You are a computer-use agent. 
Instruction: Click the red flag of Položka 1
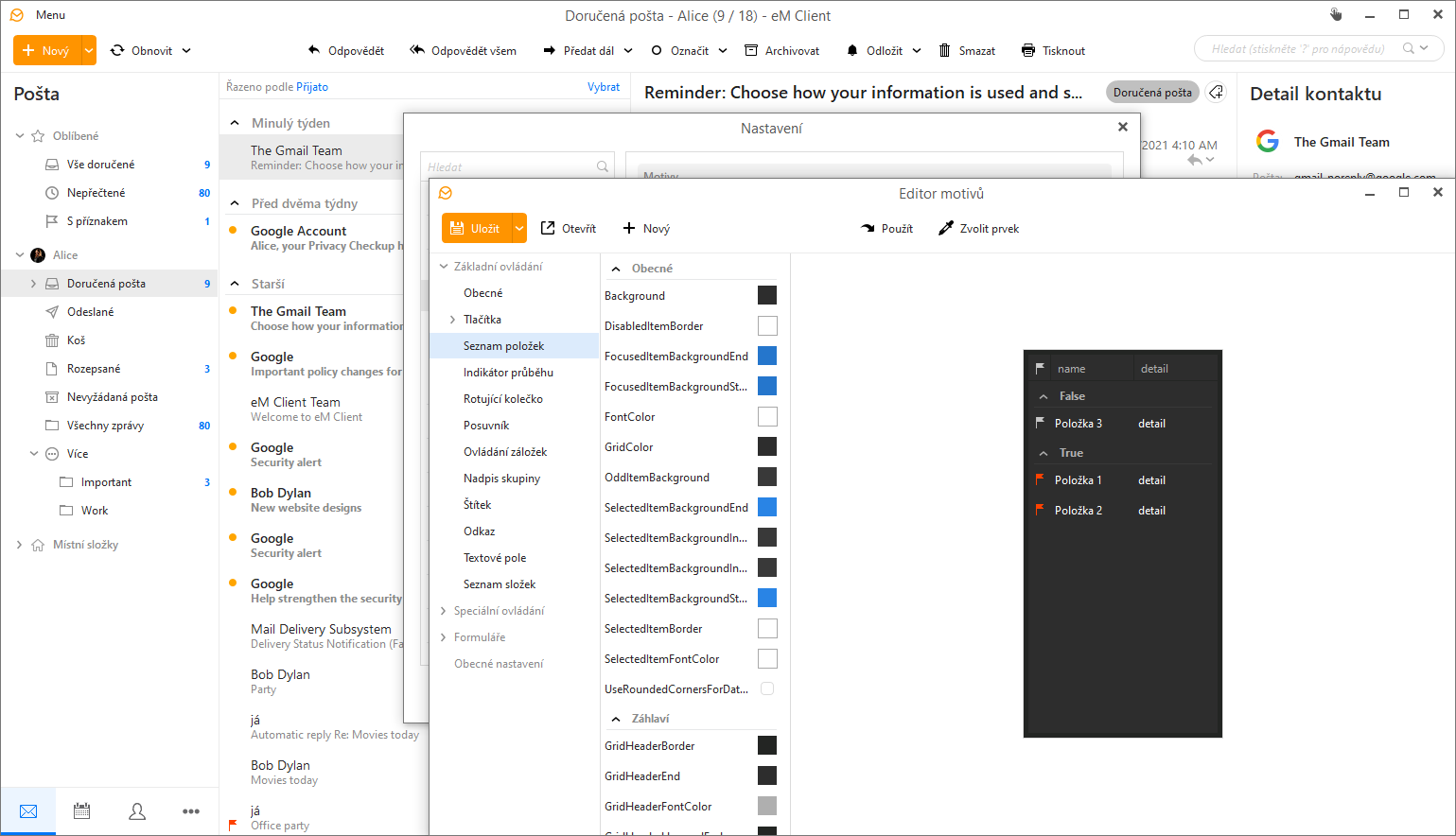point(1040,479)
